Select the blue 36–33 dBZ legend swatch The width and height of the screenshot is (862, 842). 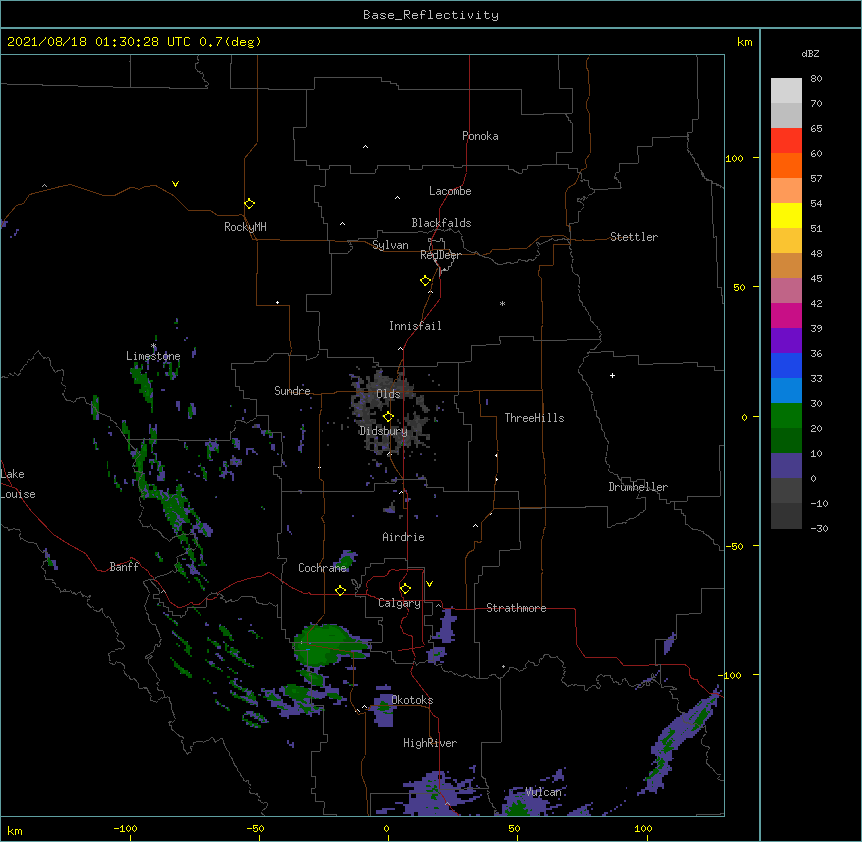[786, 365]
